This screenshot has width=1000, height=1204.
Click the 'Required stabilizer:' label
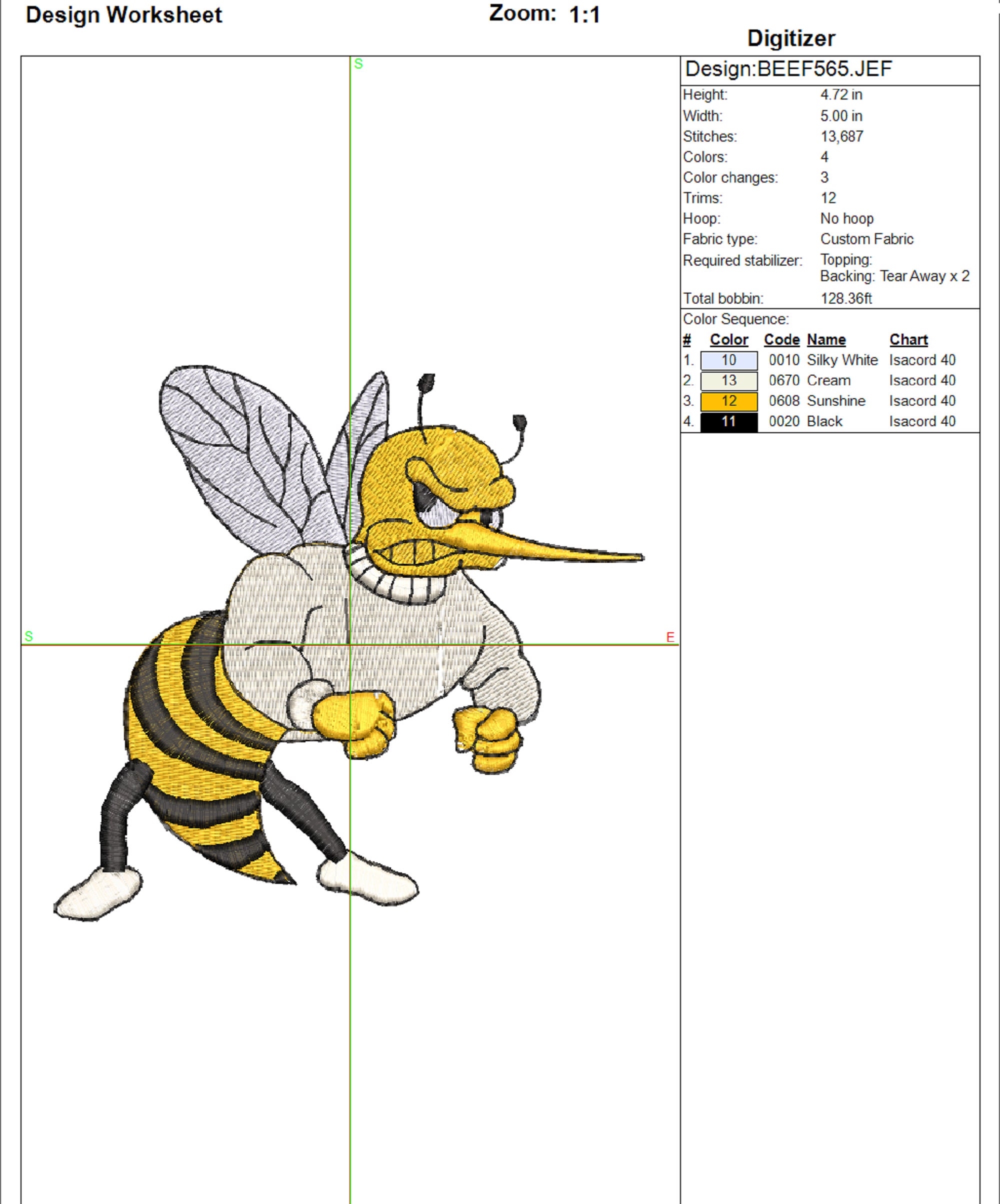pos(742,261)
